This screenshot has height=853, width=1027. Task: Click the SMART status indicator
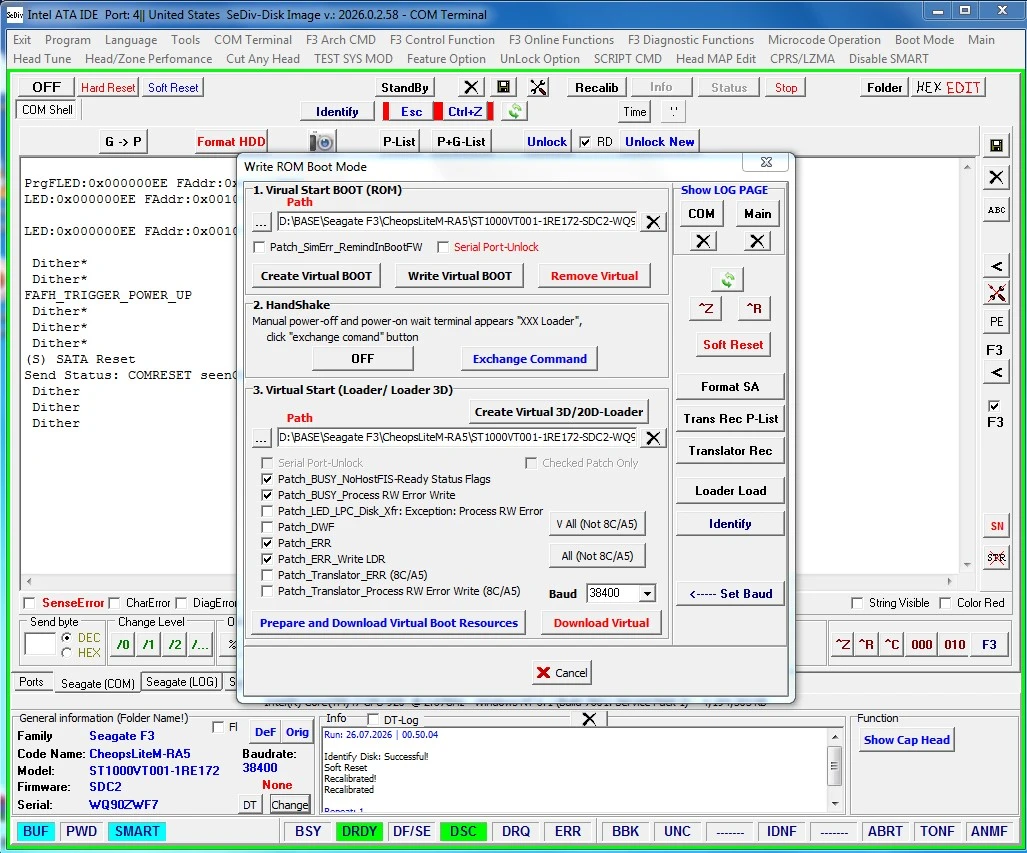click(x=137, y=831)
